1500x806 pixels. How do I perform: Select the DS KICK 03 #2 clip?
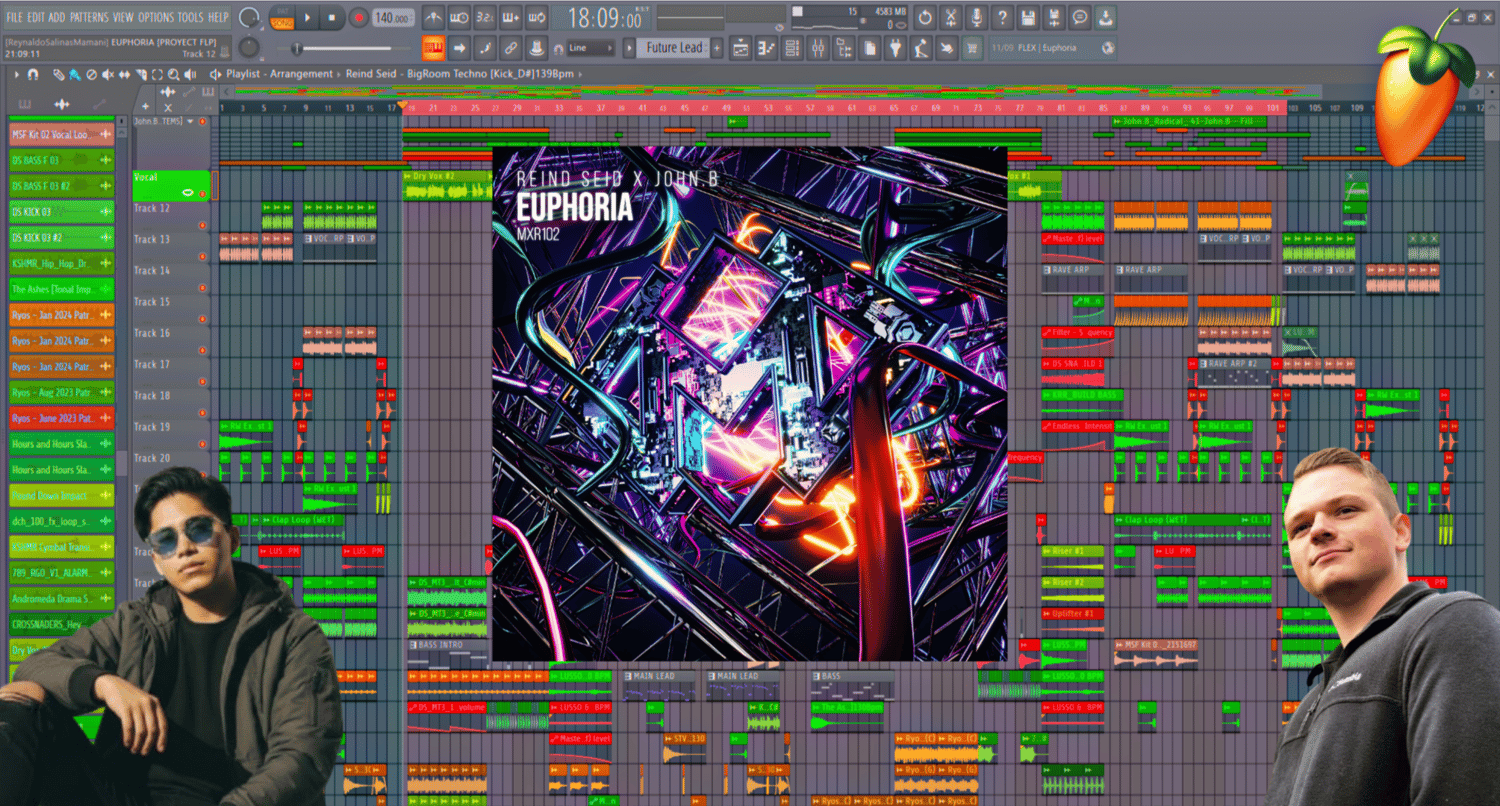[62, 238]
